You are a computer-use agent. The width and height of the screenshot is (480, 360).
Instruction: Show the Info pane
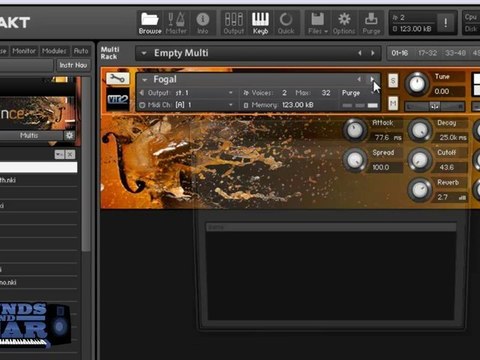[202, 23]
